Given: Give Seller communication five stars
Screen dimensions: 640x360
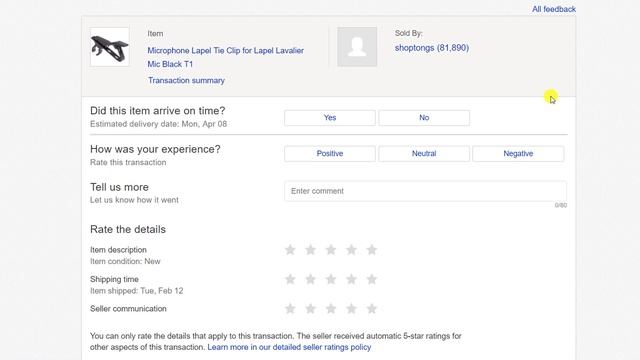Looking at the screenshot, I should pos(372,309).
